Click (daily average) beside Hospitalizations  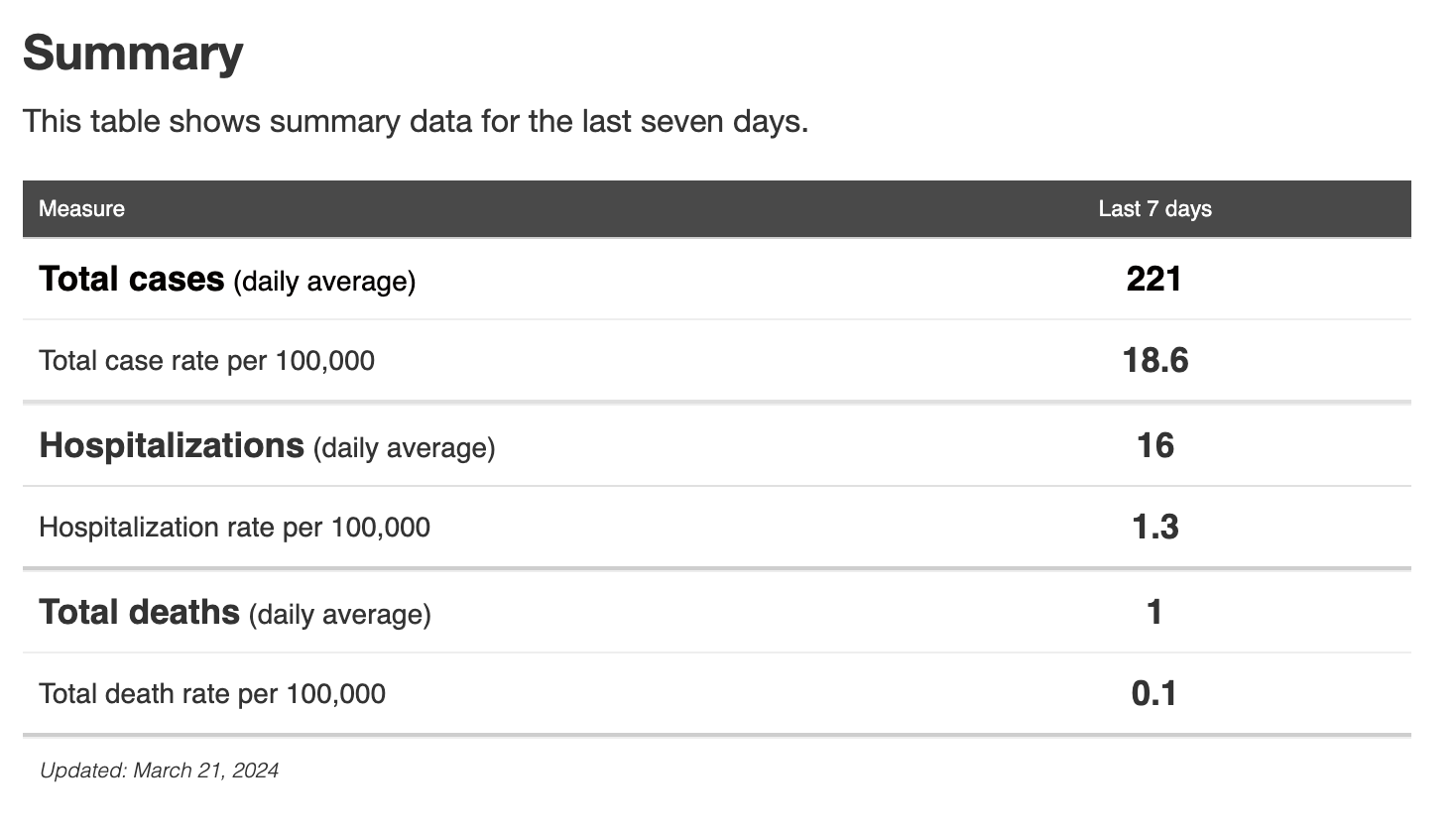(404, 448)
